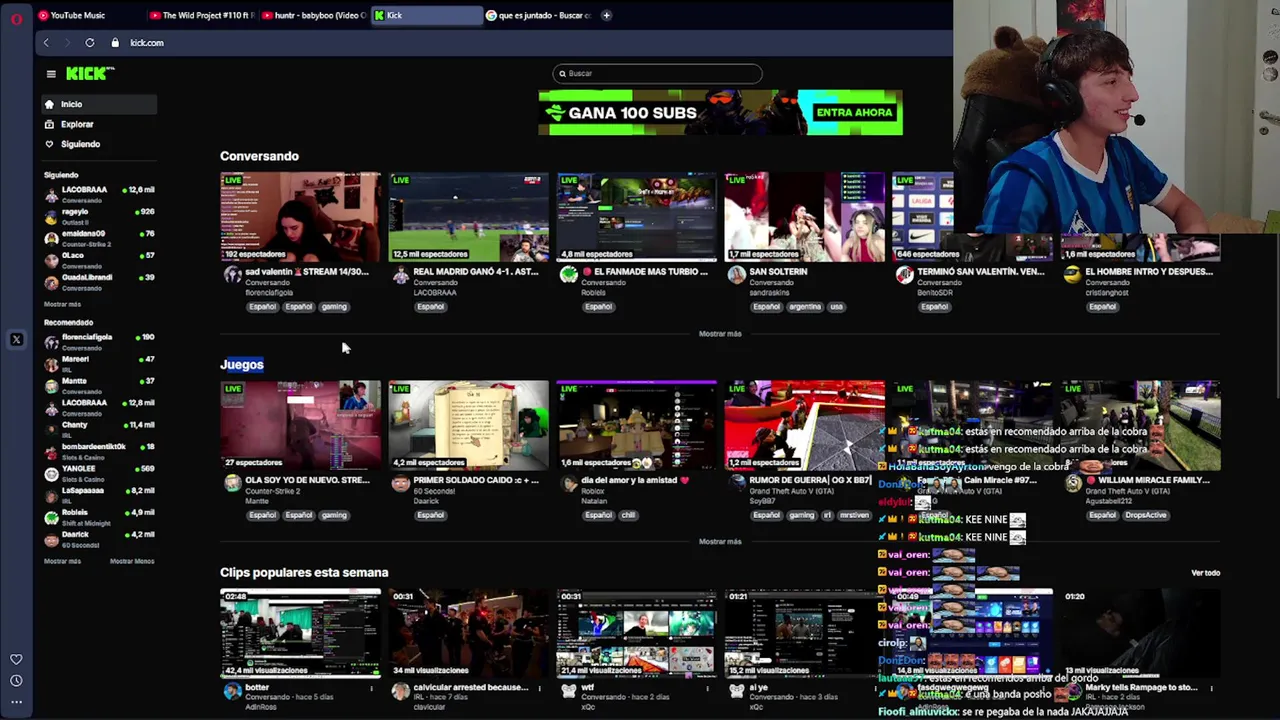Click avatar beside EL FANMADE MAS TURBIO
The image size is (1280, 720).
pyautogui.click(x=569, y=276)
